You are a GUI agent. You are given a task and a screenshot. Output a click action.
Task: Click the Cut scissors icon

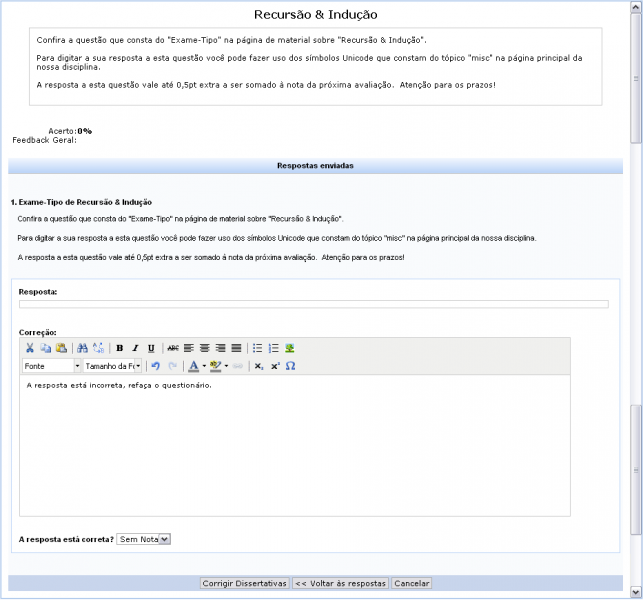coord(30,348)
